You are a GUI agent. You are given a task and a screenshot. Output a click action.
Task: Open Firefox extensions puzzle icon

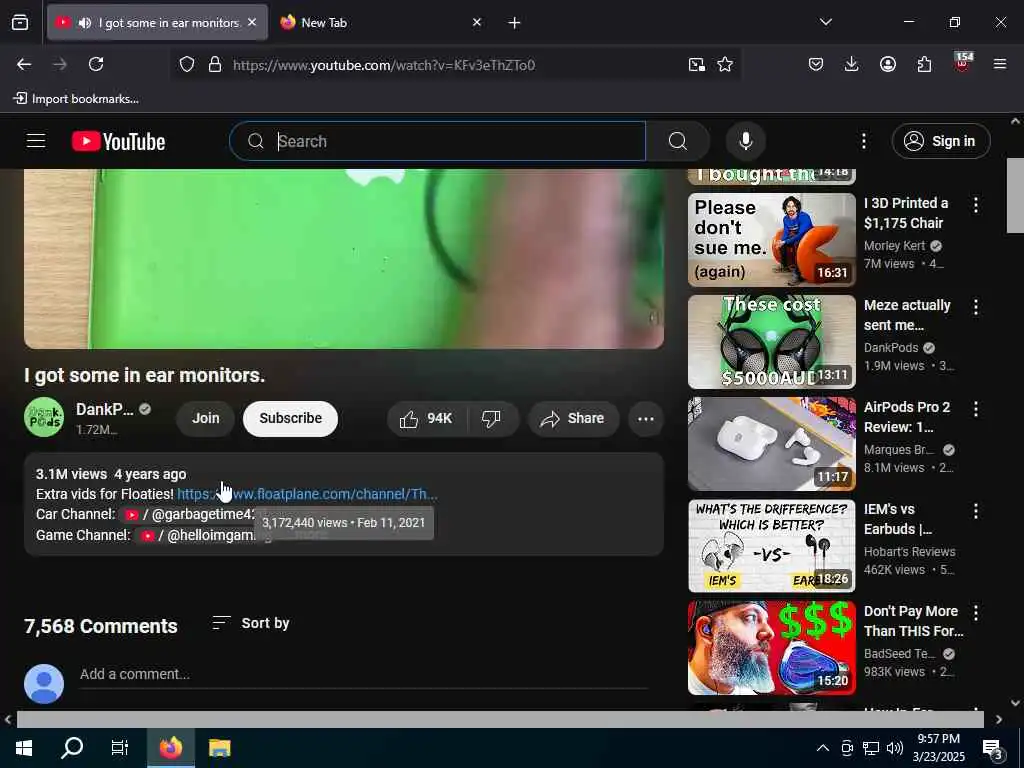[924, 64]
